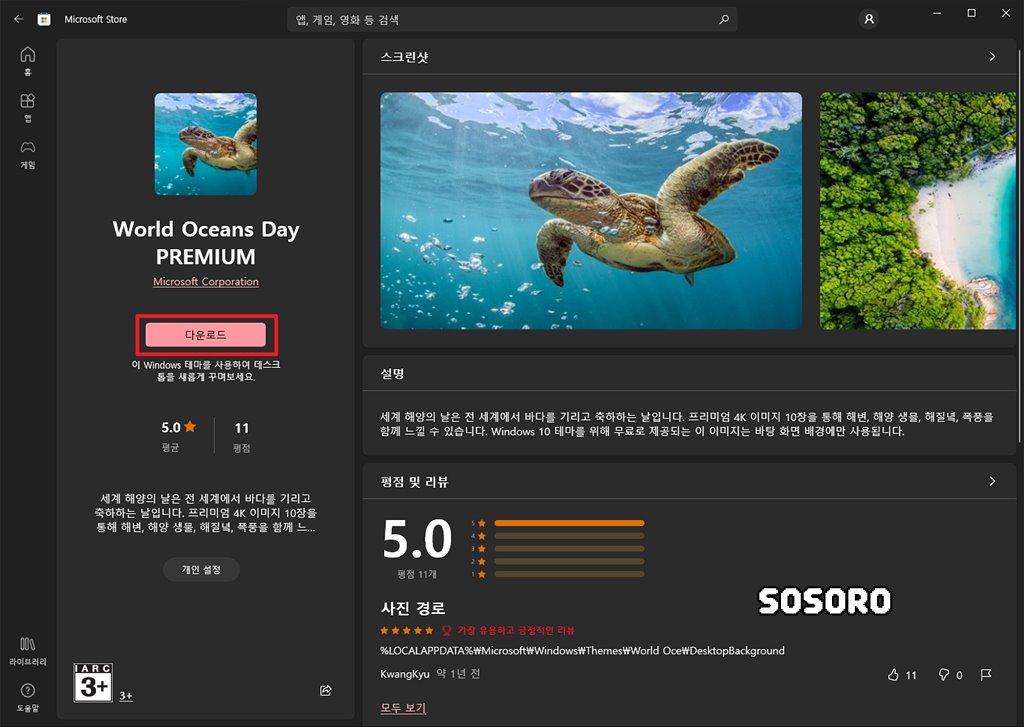Open the Gaming section in sidebar
Screen dimensions: 1024x727
click(x=27, y=155)
